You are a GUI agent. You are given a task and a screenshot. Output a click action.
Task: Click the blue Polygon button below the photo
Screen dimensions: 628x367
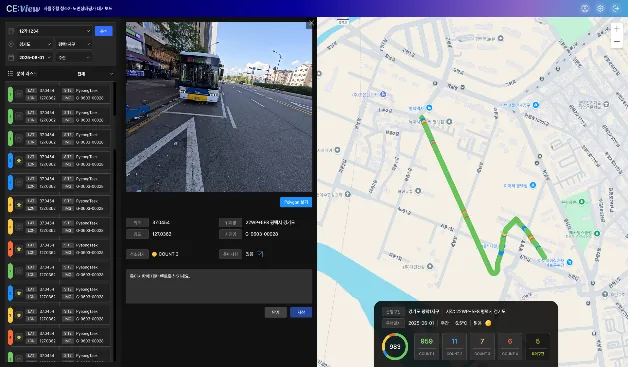(296, 202)
